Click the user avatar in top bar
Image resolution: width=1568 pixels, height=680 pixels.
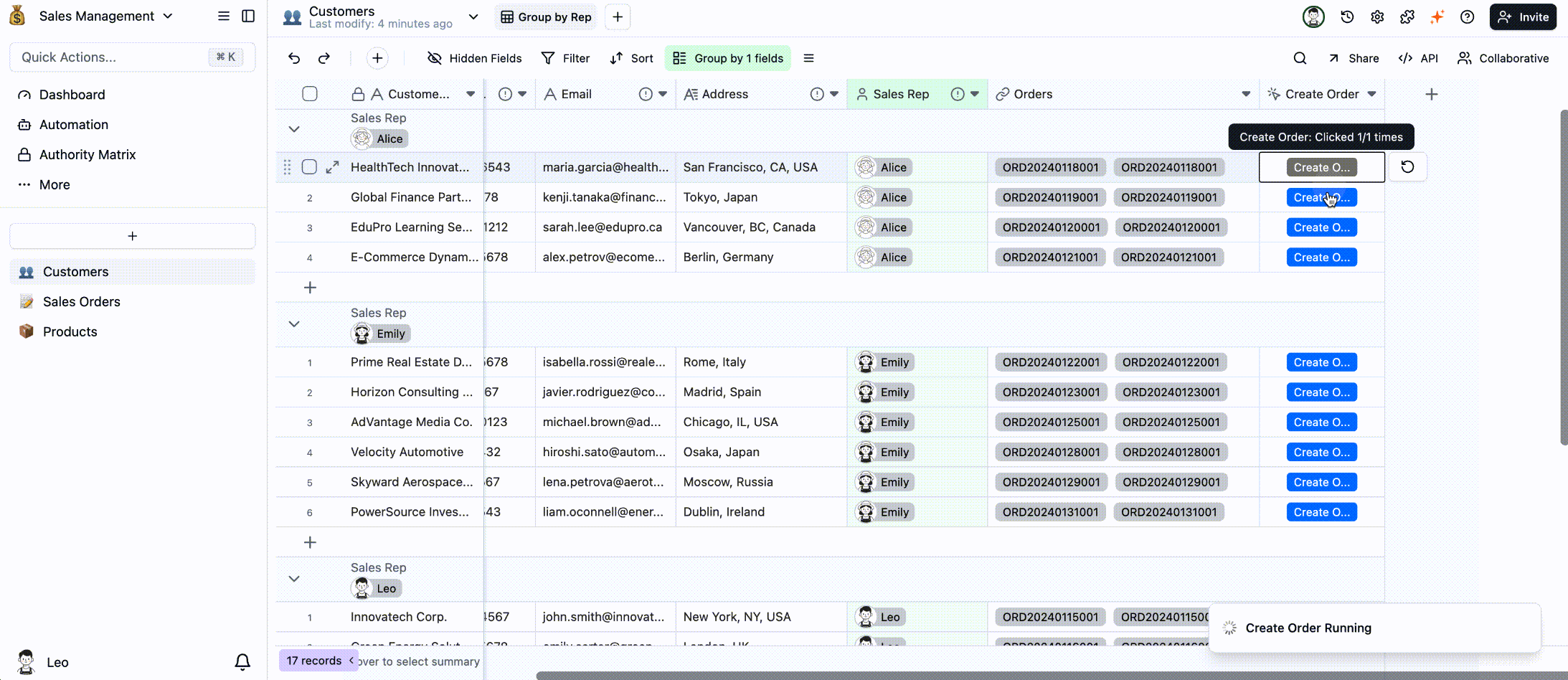[x=1313, y=16]
